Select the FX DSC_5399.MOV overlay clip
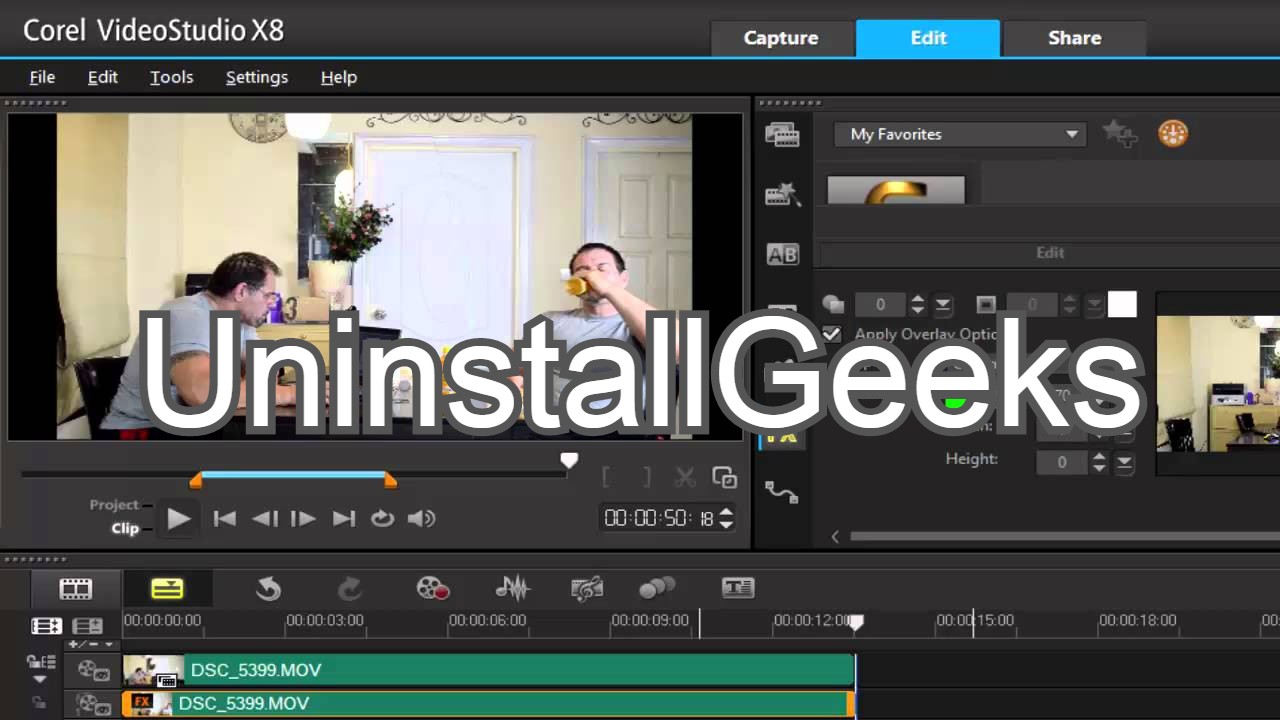 pyautogui.click(x=488, y=704)
